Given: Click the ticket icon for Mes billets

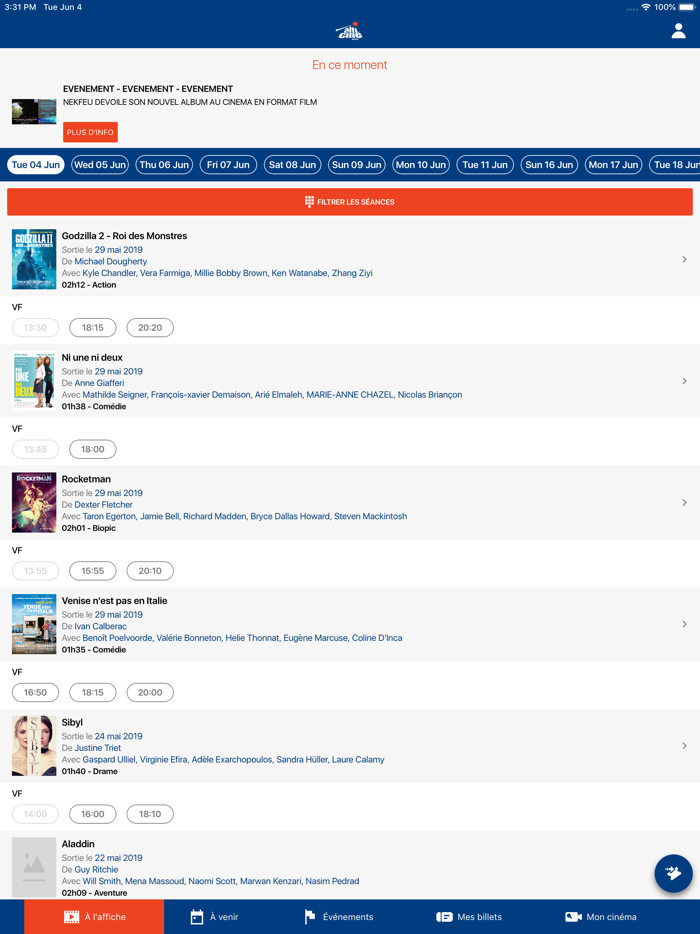Looking at the screenshot, I should (x=444, y=917).
